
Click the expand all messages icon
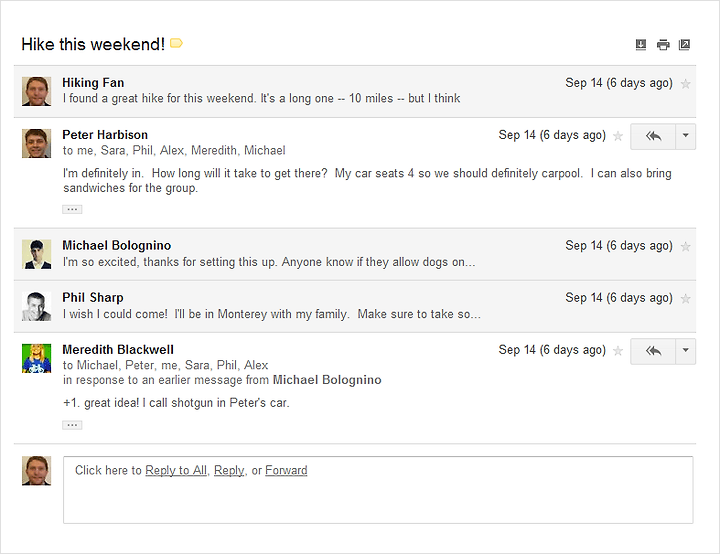641,45
